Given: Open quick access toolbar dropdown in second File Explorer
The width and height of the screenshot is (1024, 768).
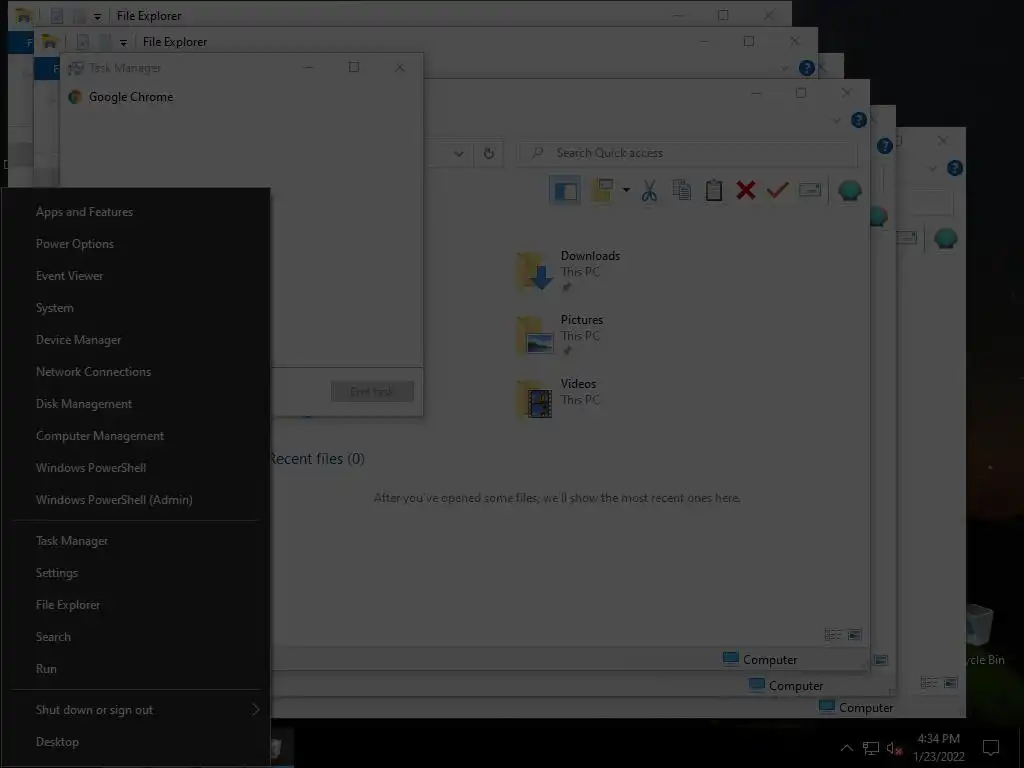Looking at the screenshot, I should pyautogui.click(x=123, y=42).
